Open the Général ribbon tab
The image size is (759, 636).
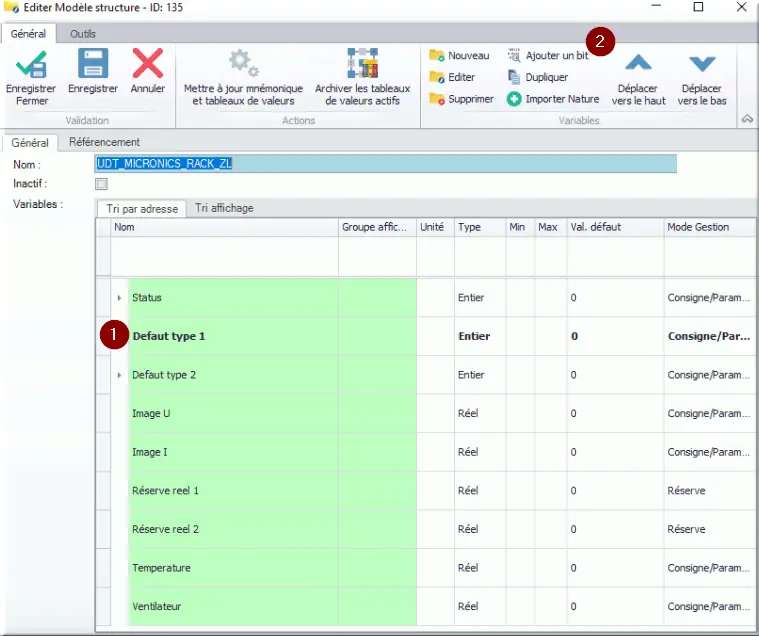[28, 34]
